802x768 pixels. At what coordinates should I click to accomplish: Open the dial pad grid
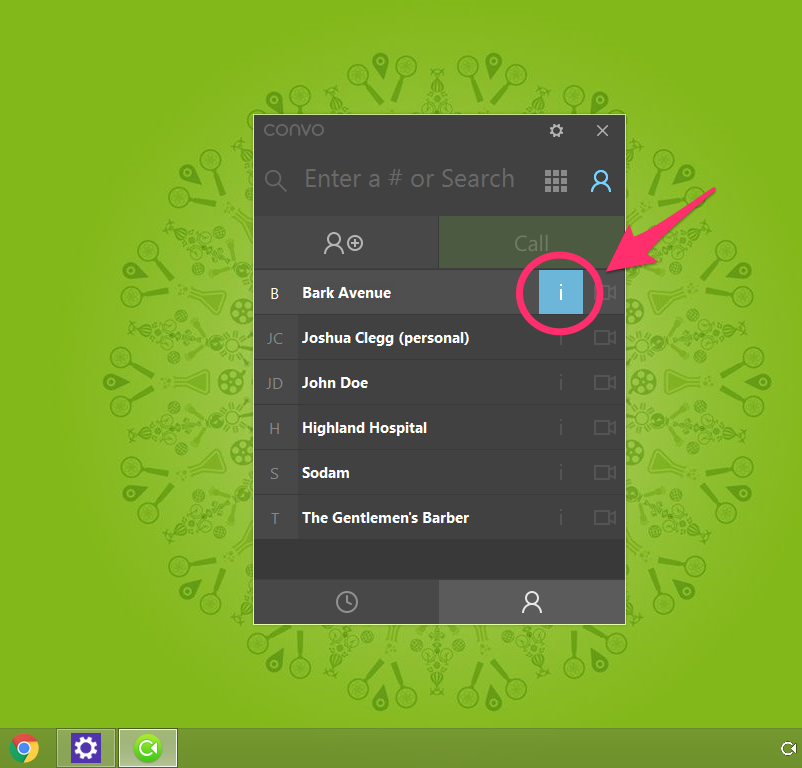click(556, 181)
